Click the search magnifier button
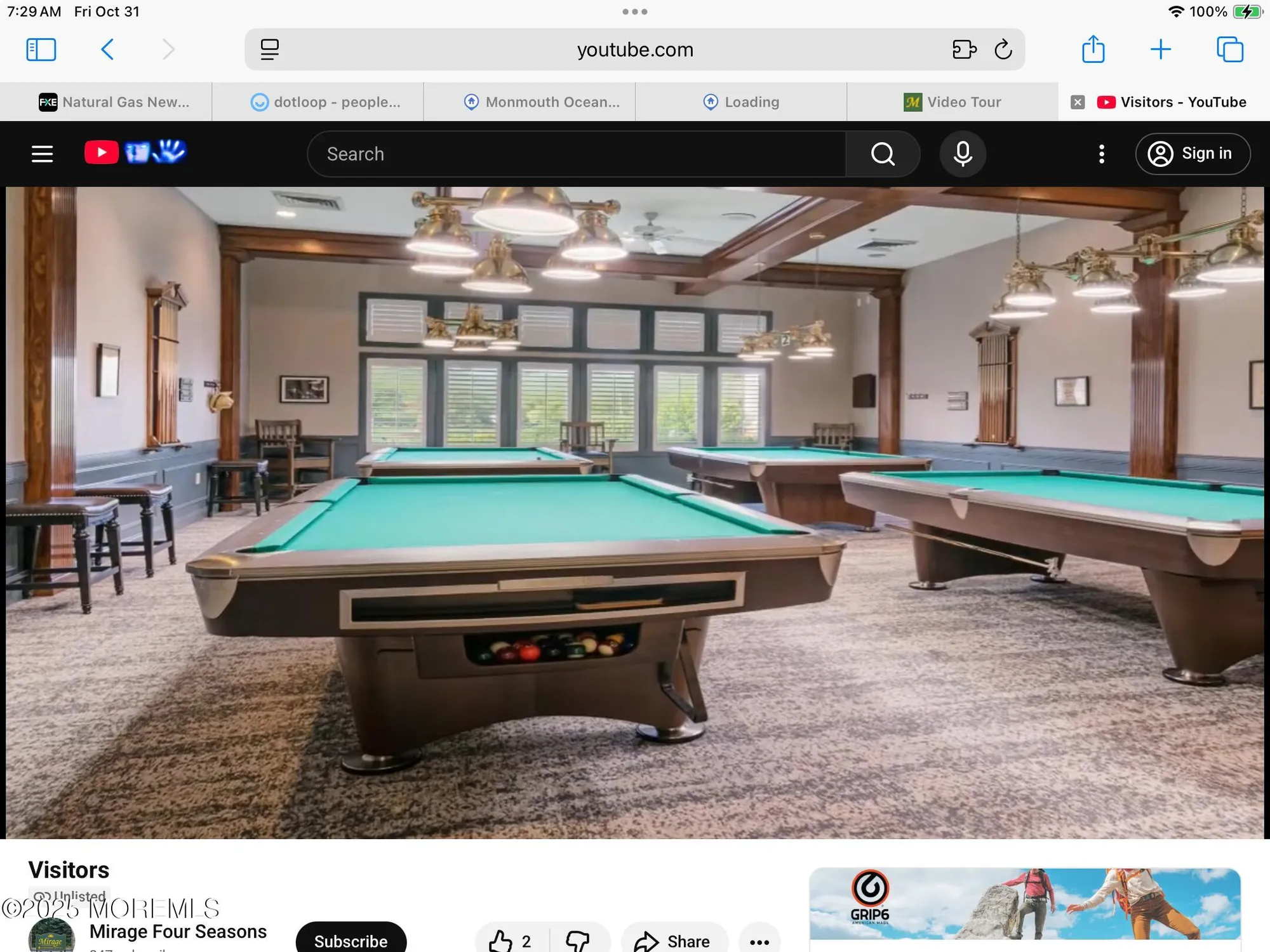Screen dimensions: 1270x952 point(882,154)
